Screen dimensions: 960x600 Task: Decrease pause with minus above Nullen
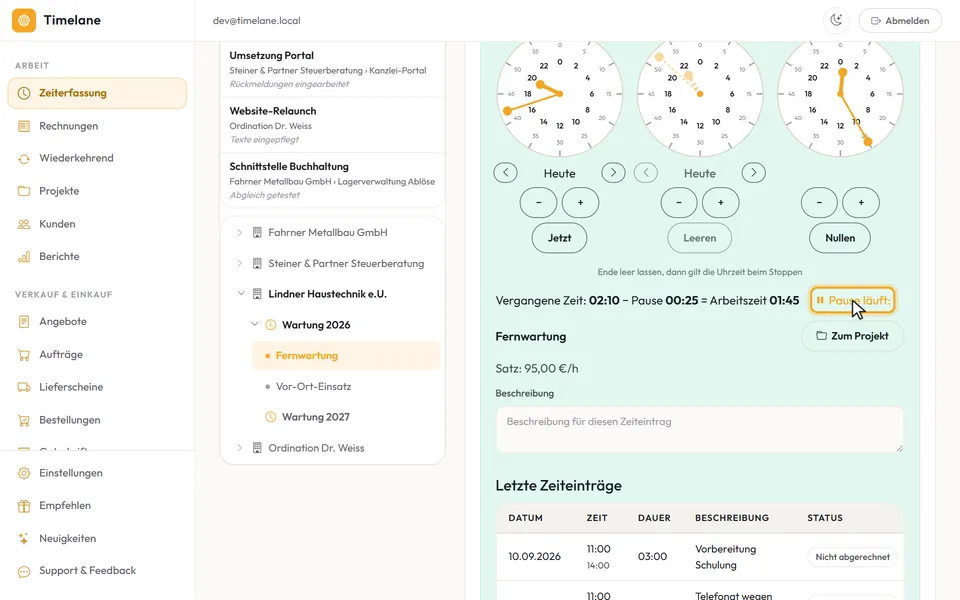click(x=819, y=203)
